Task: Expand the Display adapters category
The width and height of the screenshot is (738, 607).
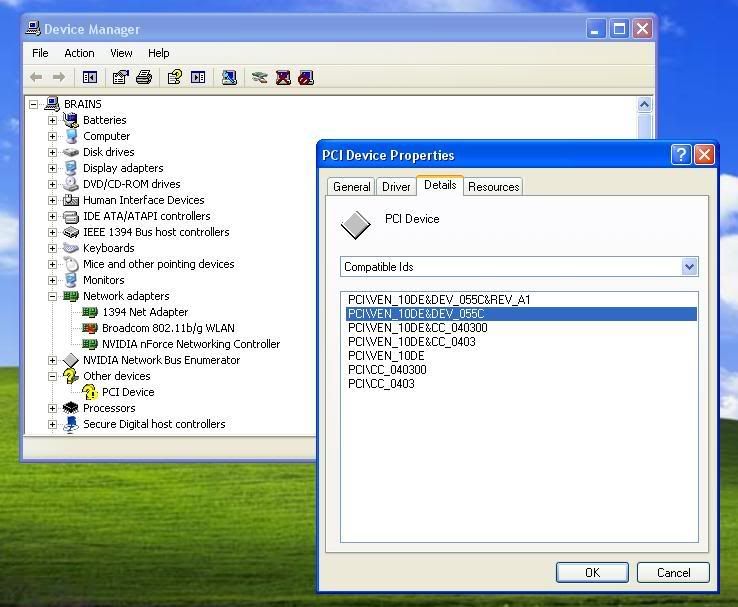Action: (x=52, y=168)
